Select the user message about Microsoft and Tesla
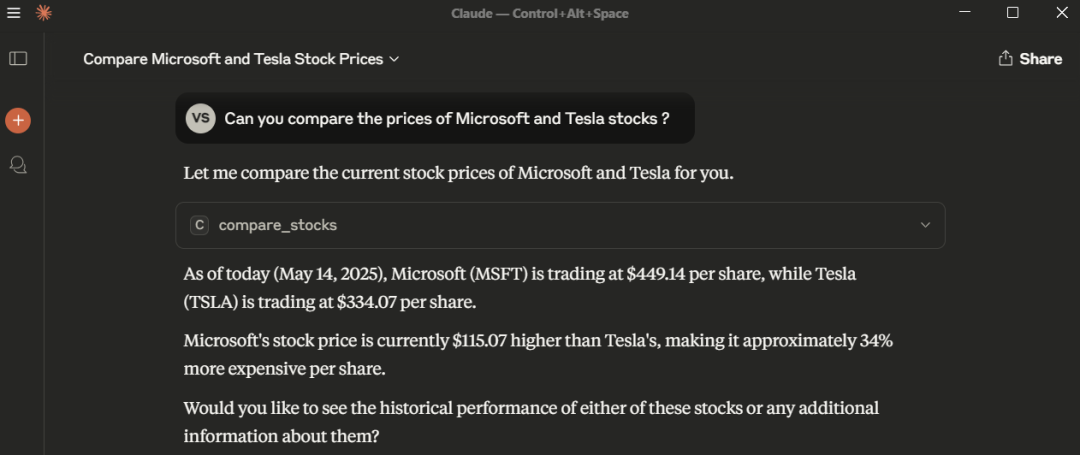1080x455 pixels. point(446,119)
